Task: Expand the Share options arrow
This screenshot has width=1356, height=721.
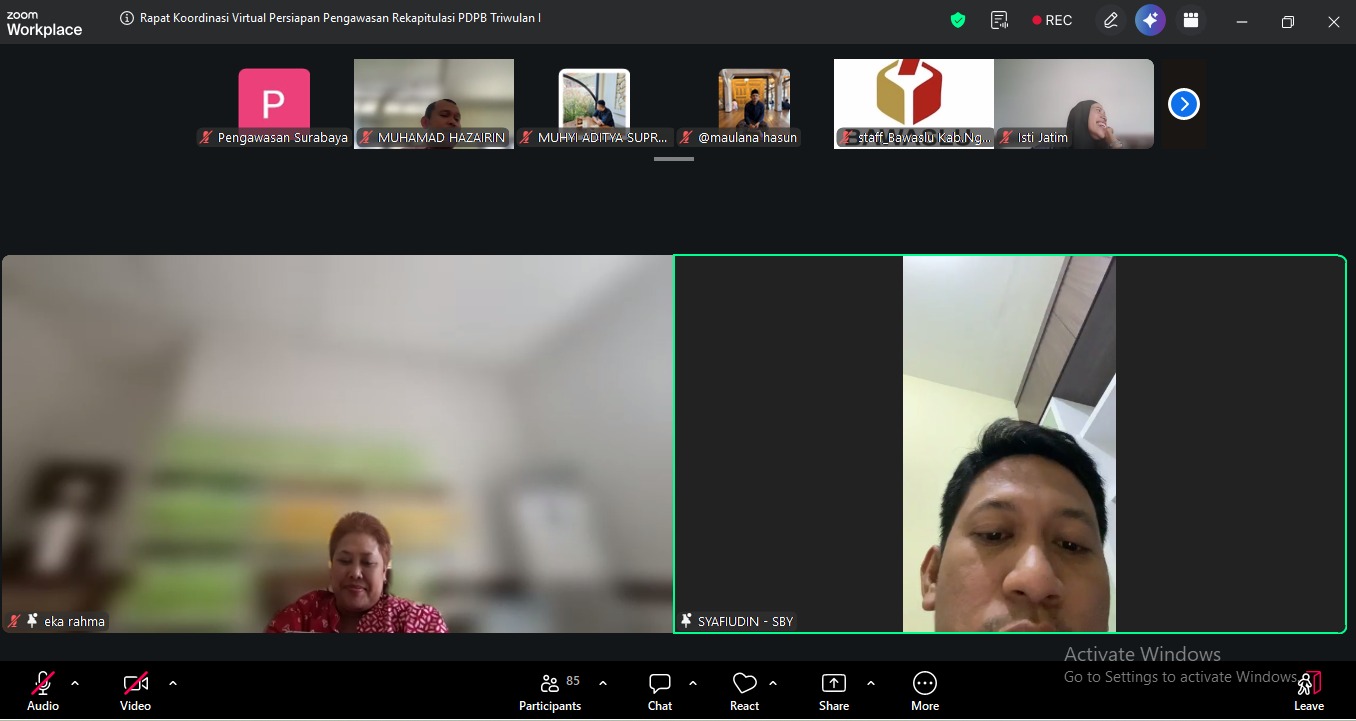Action: pos(871,683)
